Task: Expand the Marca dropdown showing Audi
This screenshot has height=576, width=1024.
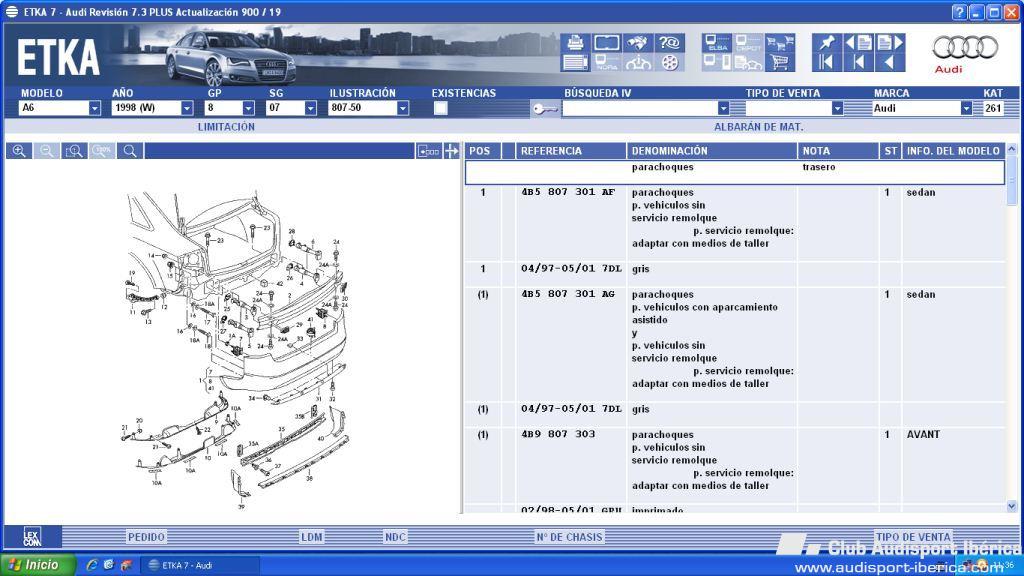Action: point(966,108)
